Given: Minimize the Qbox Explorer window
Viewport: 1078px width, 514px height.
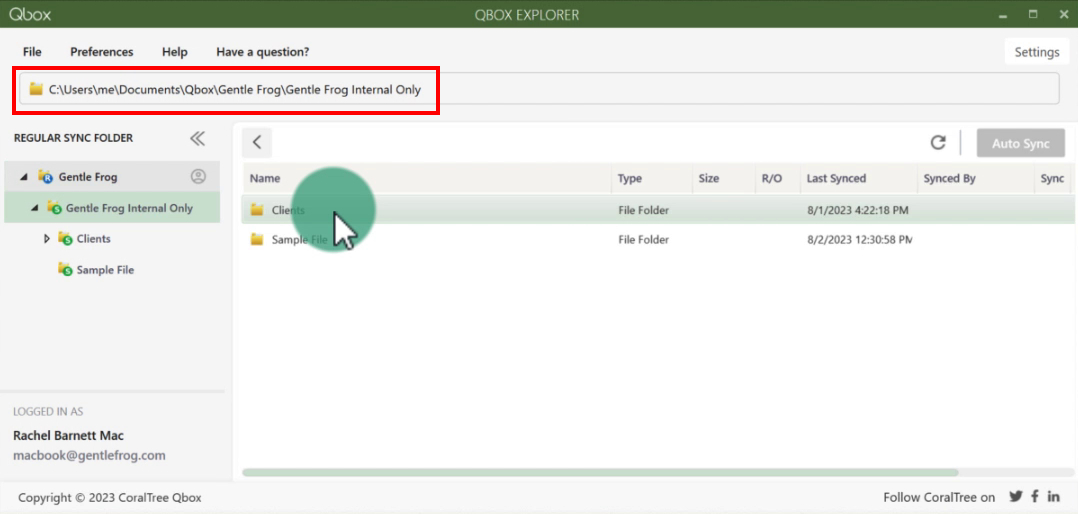Looking at the screenshot, I should (x=1002, y=14).
